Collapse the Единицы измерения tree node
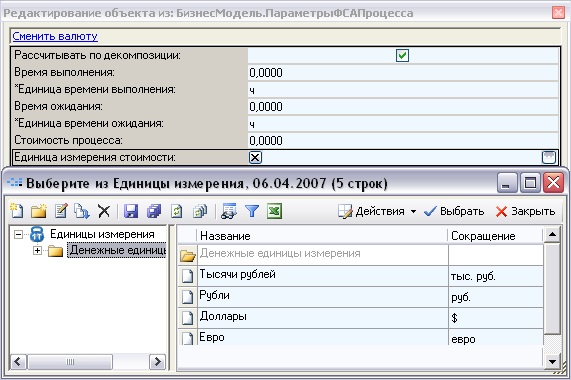Image resolution: width=571 pixels, height=380 pixels. coord(18,234)
